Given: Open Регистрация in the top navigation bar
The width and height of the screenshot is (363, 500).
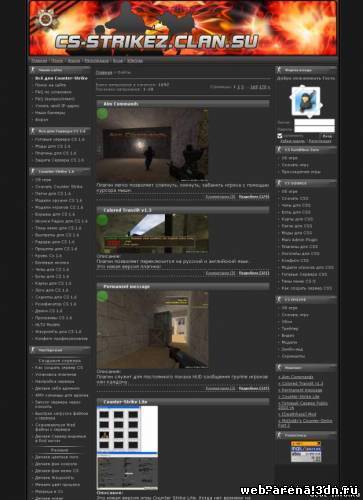Looking at the screenshot, I should tap(96, 61).
